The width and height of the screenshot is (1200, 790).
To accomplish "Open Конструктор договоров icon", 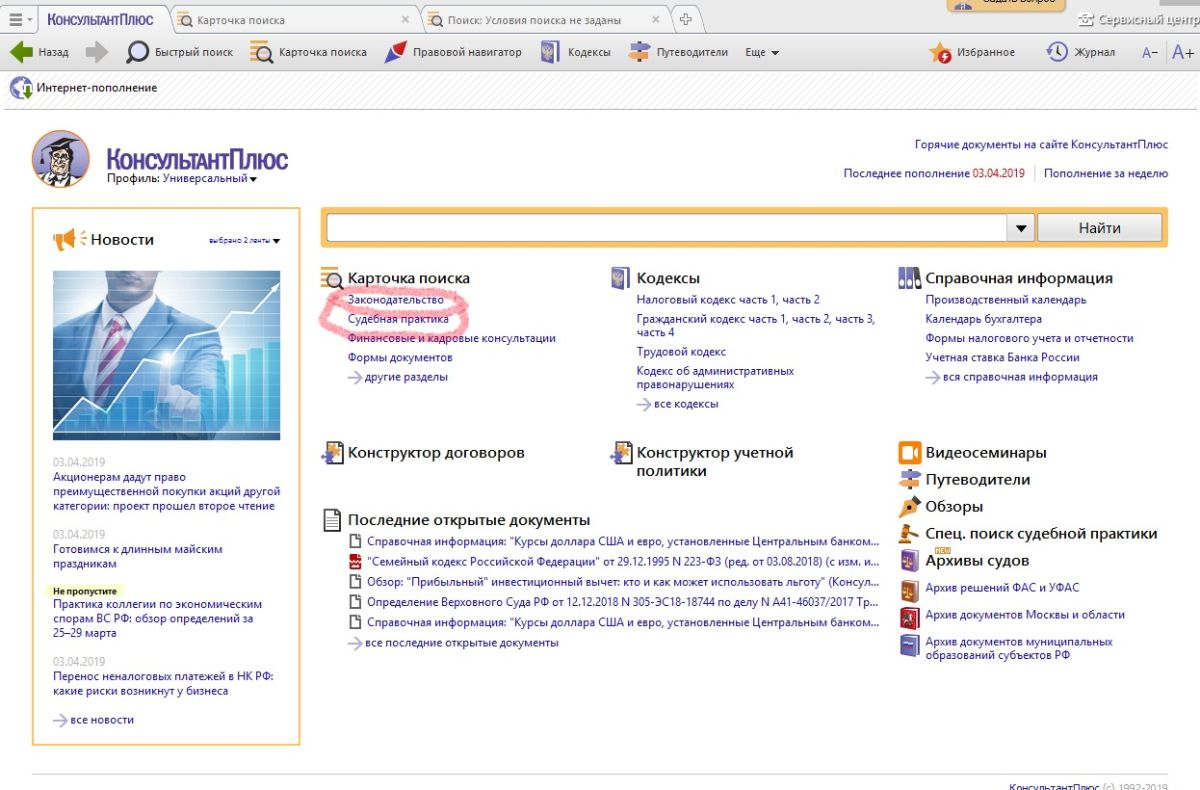I will click(x=332, y=453).
